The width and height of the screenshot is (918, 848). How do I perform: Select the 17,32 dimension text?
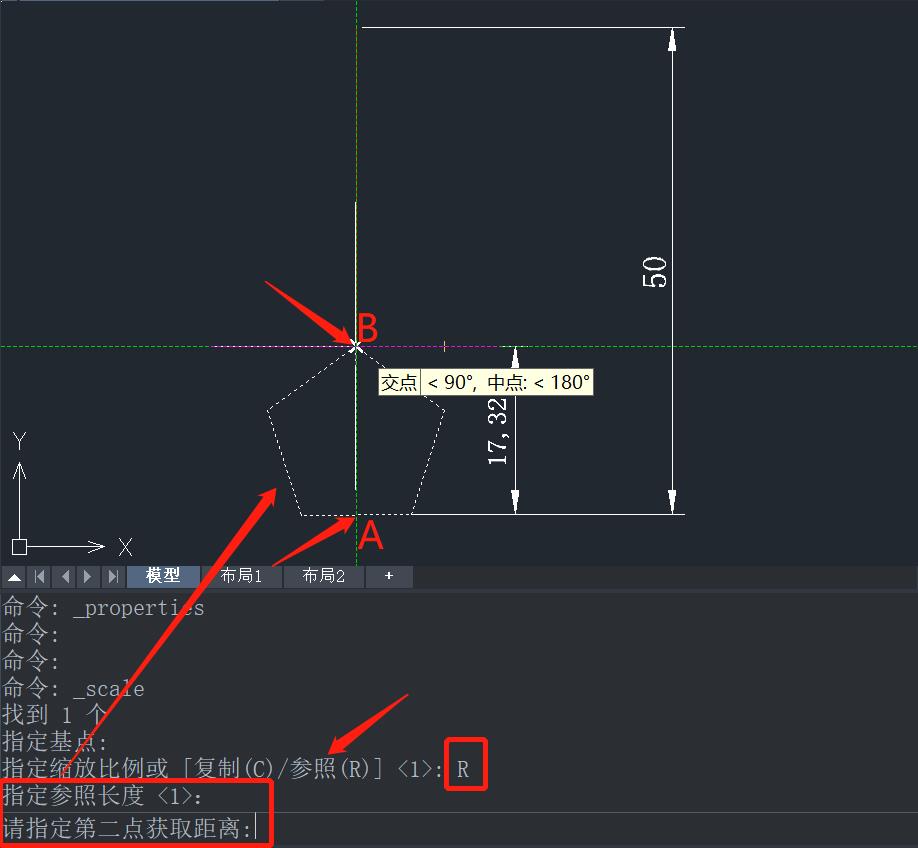pyautogui.click(x=497, y=431)
